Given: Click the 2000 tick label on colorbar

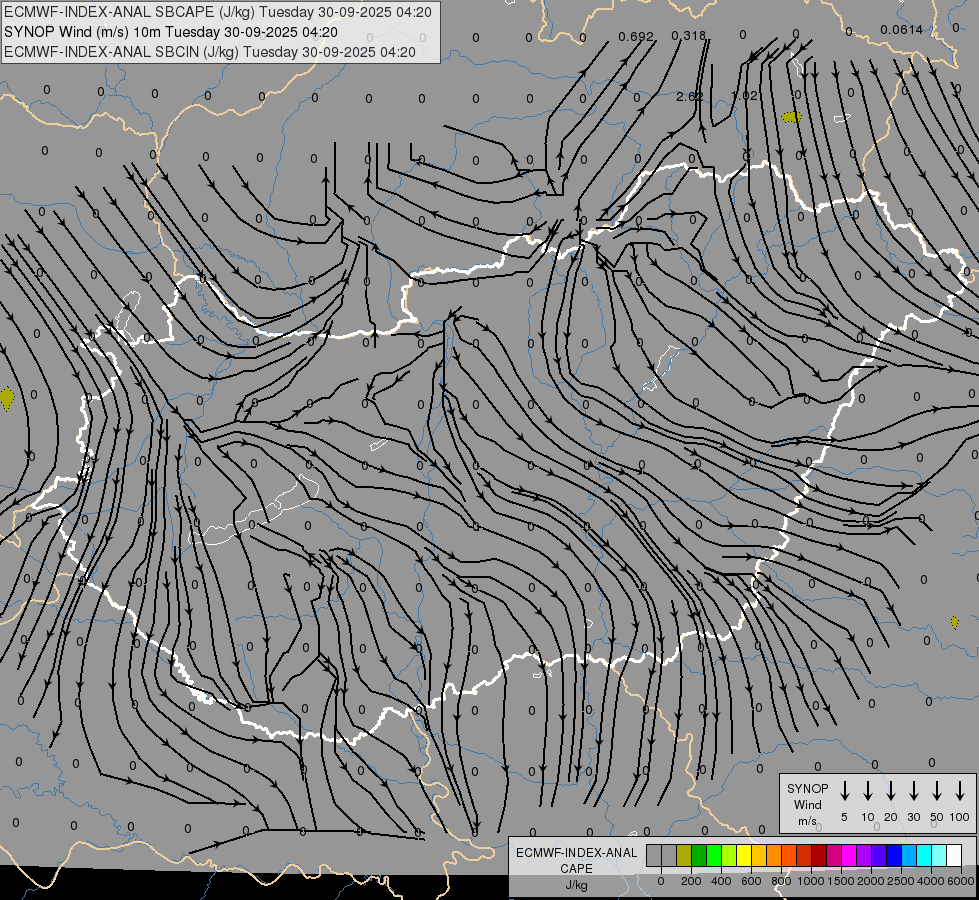Looking at the screenshot, I should (870, 881).
